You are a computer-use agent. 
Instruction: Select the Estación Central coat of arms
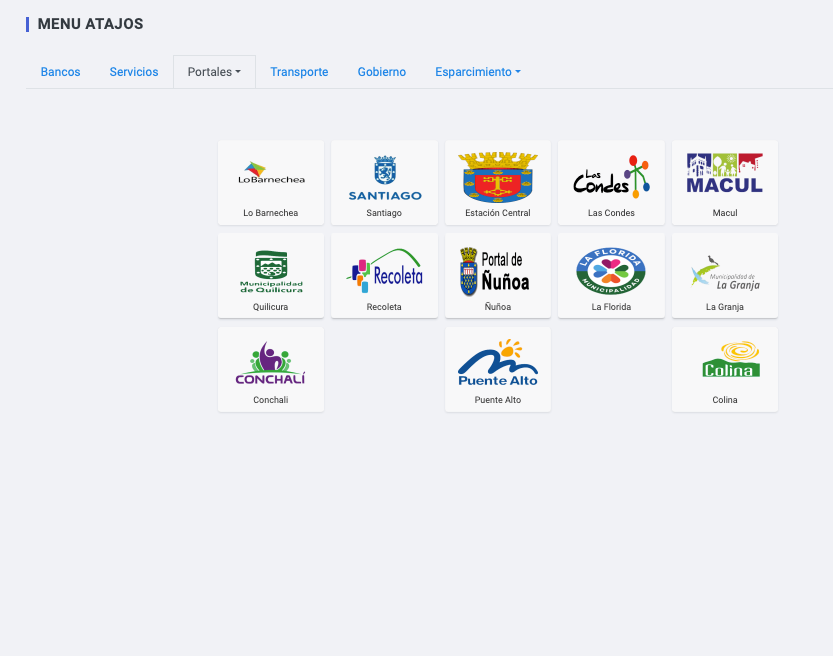click(498, 177)
